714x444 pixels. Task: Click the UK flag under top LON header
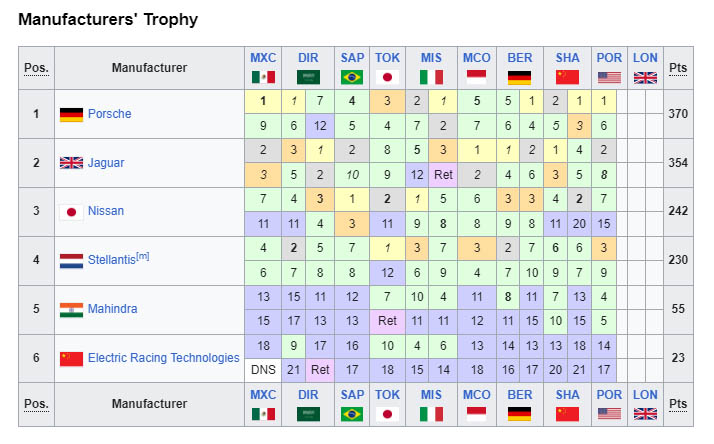tap(645, 78)
